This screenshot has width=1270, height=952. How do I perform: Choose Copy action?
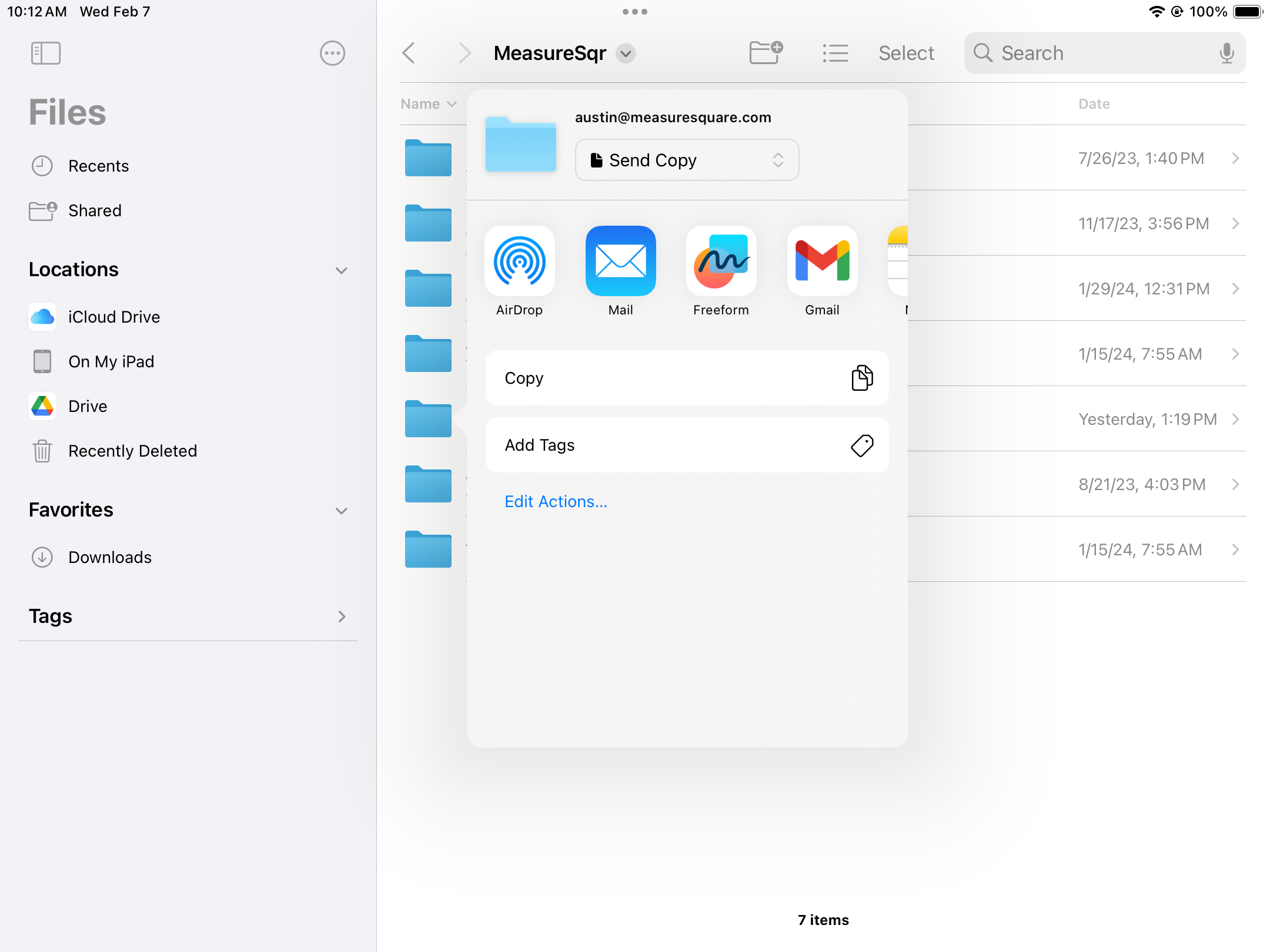click(x=687, y=378)
